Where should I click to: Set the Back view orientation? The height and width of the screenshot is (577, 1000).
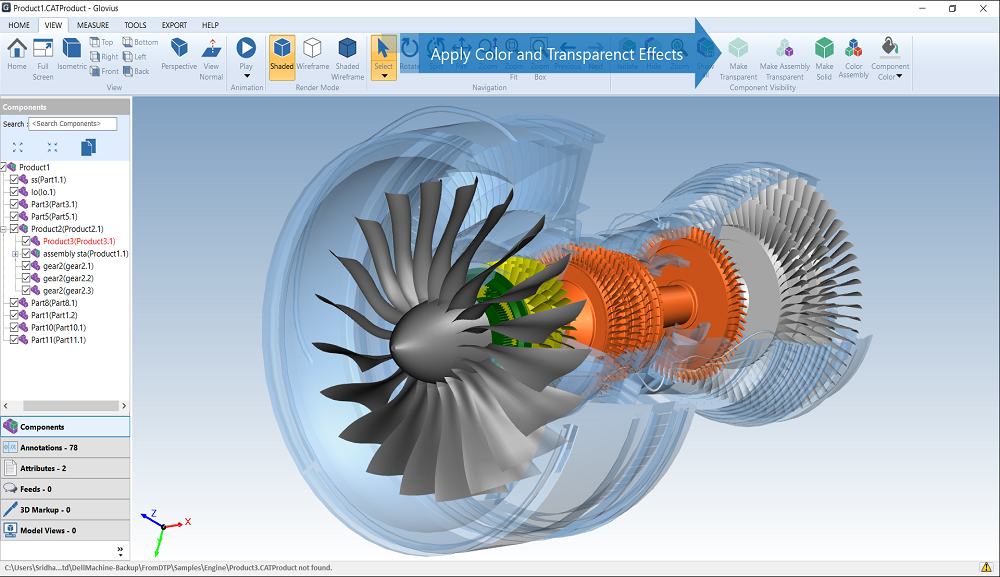[x=136, y=71]
